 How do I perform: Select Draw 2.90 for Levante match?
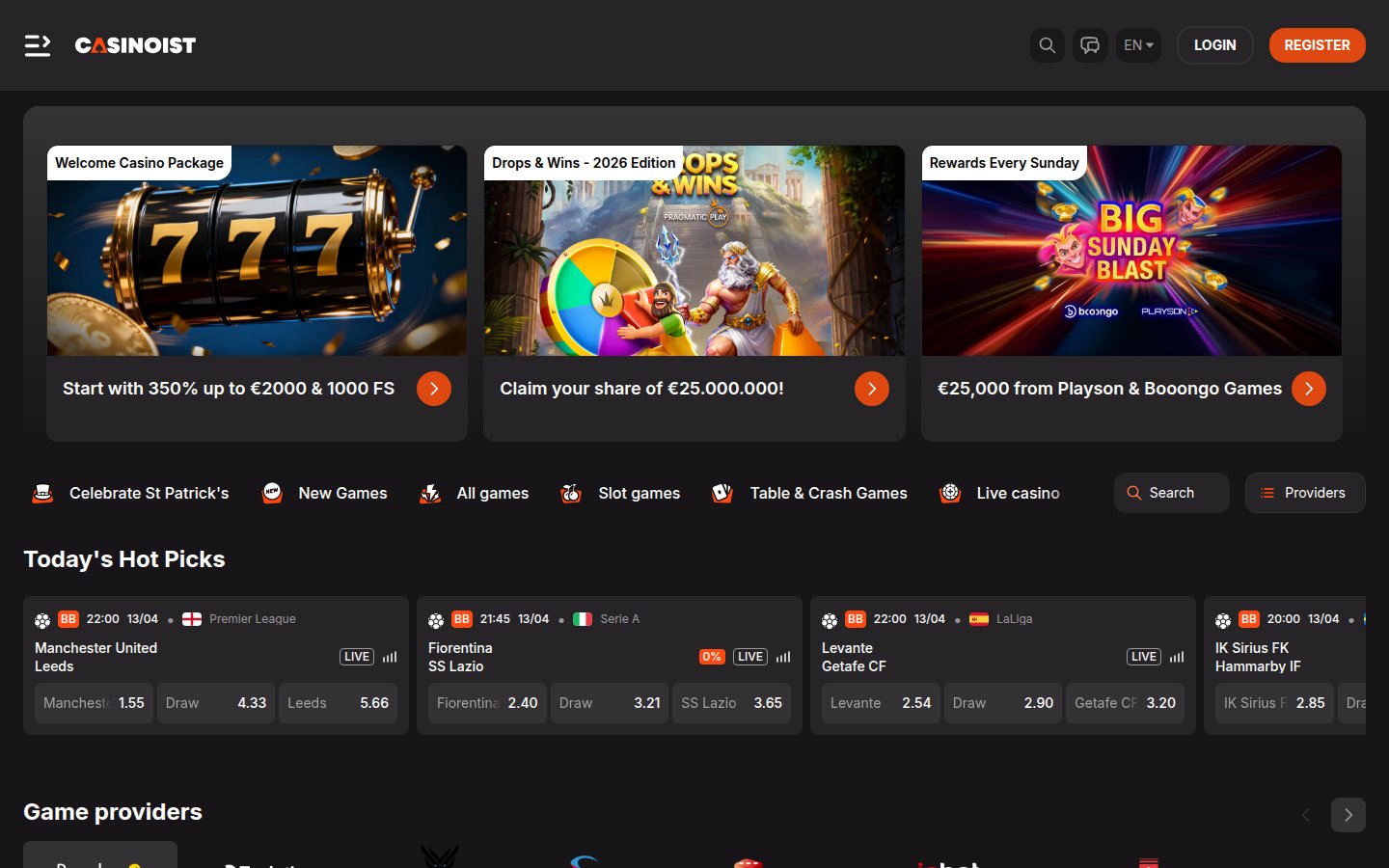pos(1003,703)
